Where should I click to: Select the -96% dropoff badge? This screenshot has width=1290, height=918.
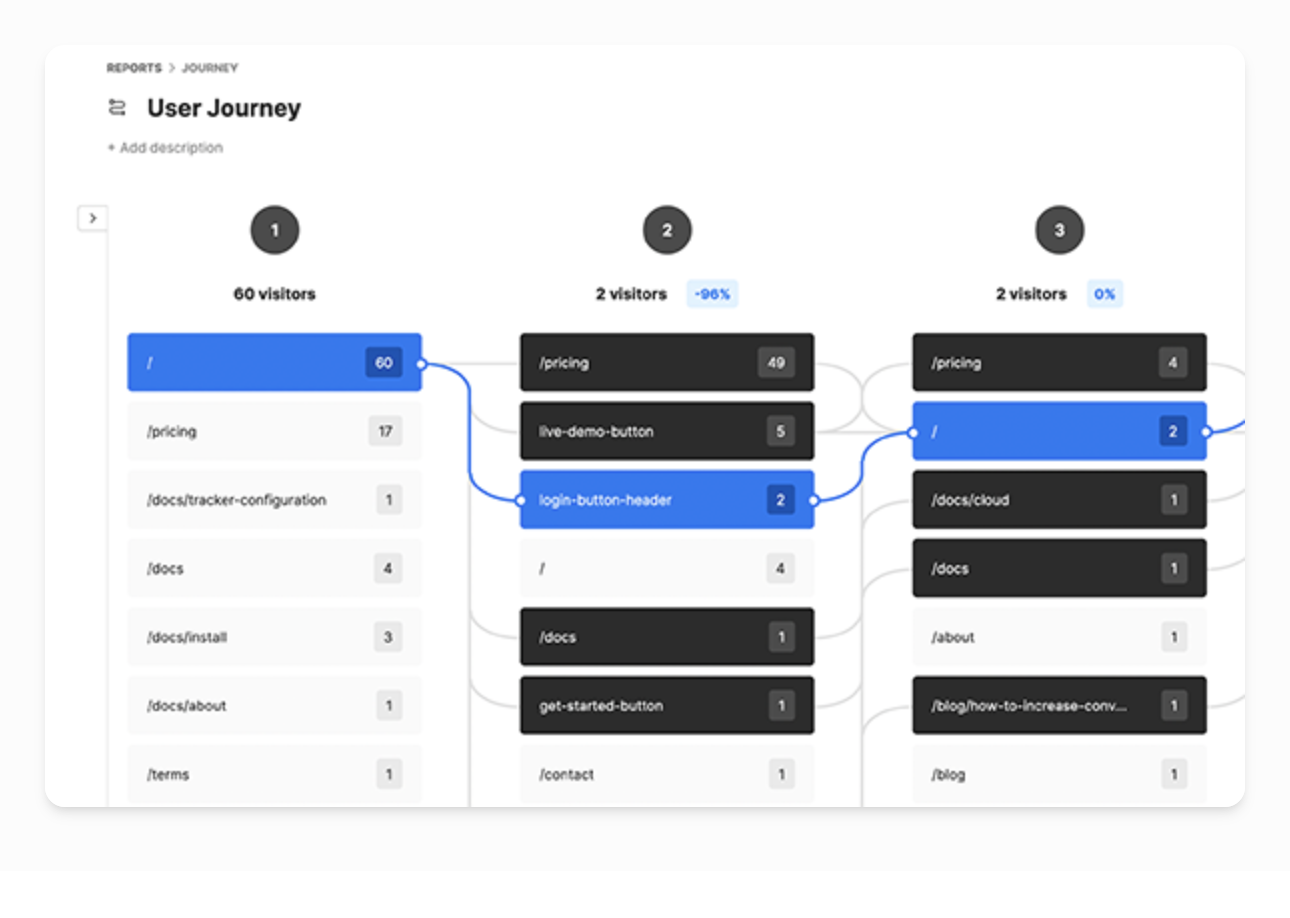(x=712, y=294)
